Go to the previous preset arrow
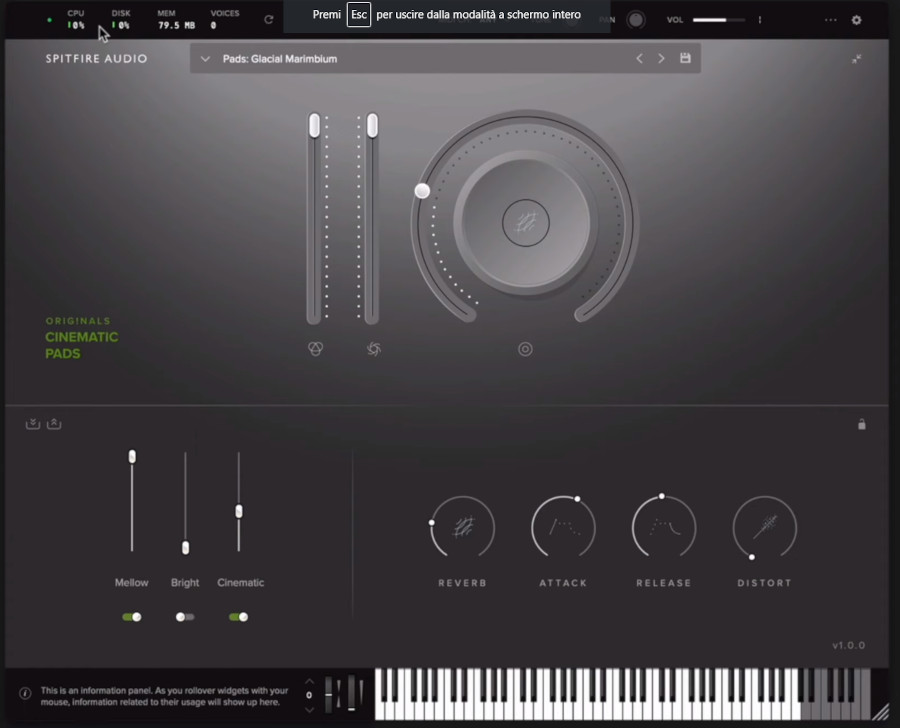Image resolution: width=900 pixels, height=728 pixels. [x=639, y=59]
